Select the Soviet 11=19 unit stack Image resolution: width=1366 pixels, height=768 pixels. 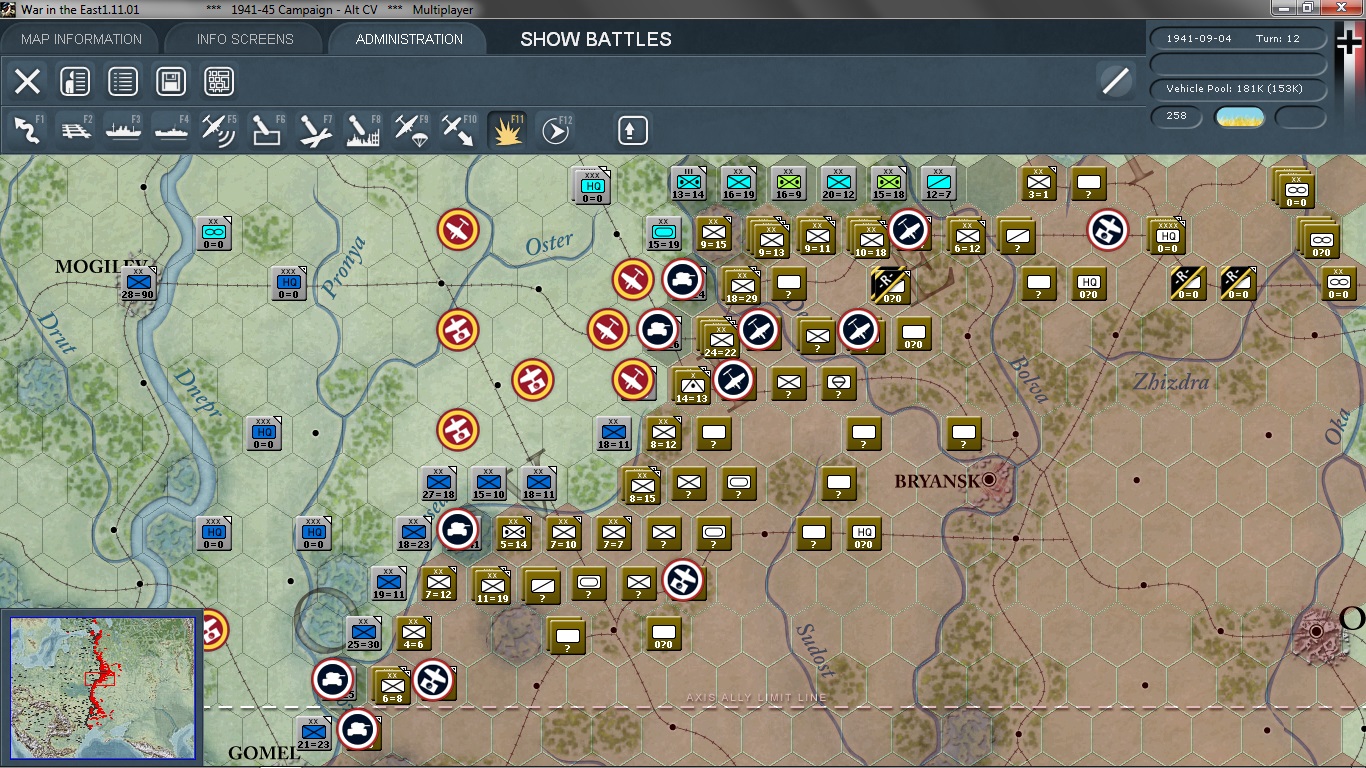click(491, 586)
